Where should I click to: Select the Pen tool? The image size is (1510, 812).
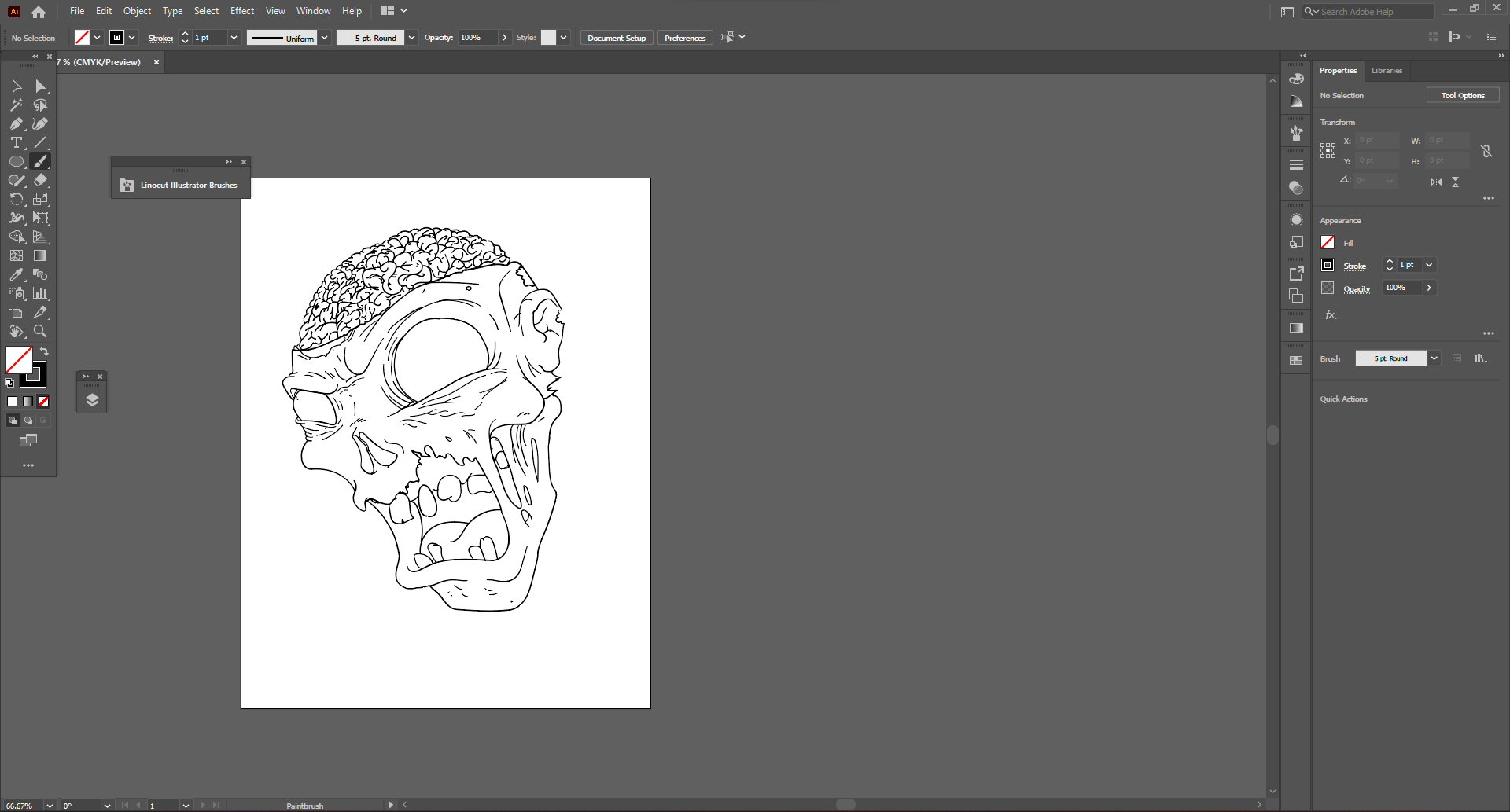coord(17,123)
